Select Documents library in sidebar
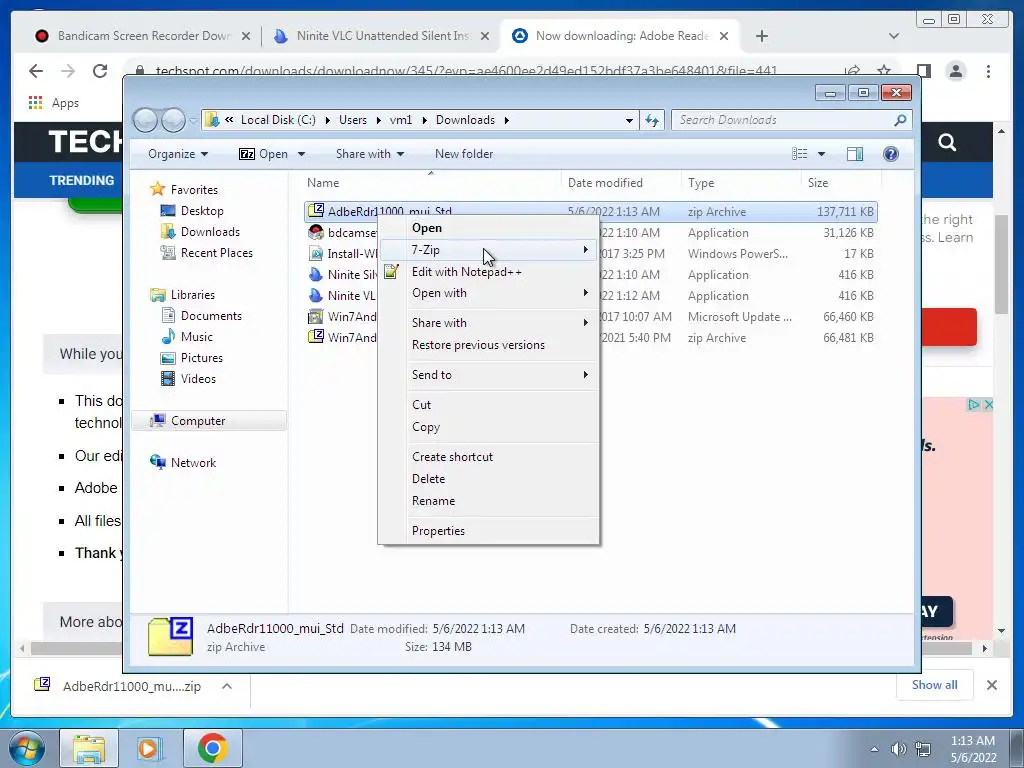 click(x=211, y=316)
